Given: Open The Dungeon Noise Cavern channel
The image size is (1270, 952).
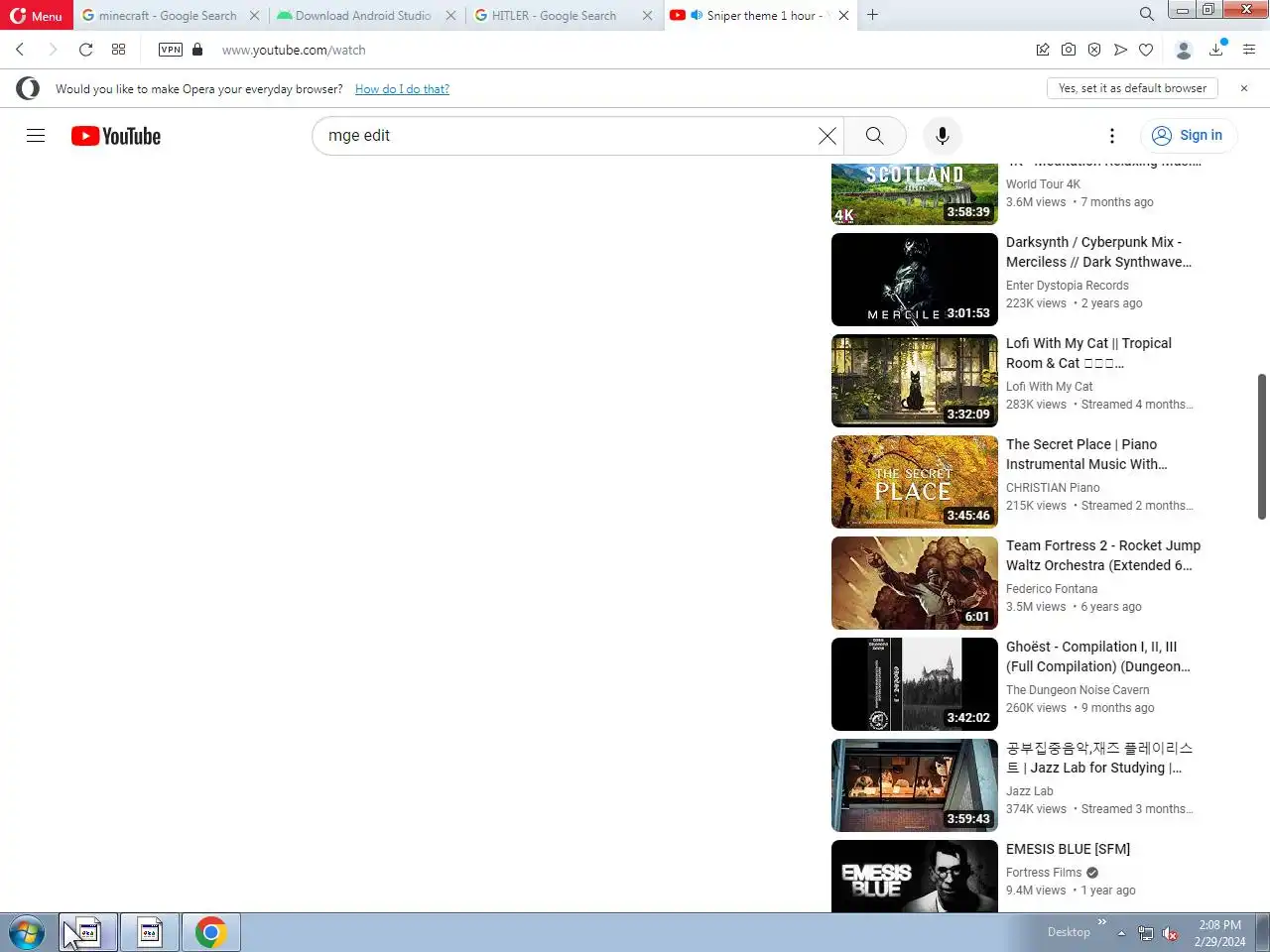Looking at the screenshot, I should tap(1078, 690).
